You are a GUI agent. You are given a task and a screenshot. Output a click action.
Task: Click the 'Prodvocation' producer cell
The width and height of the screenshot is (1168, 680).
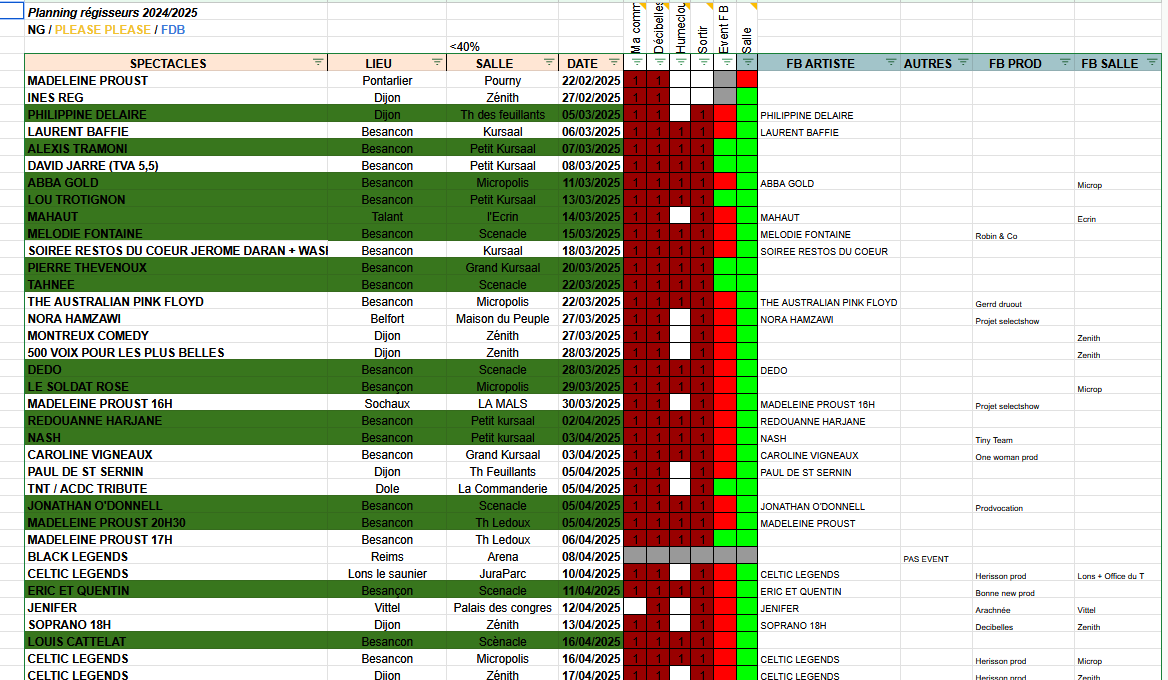pyautogui.click(x=1023, y=508)
